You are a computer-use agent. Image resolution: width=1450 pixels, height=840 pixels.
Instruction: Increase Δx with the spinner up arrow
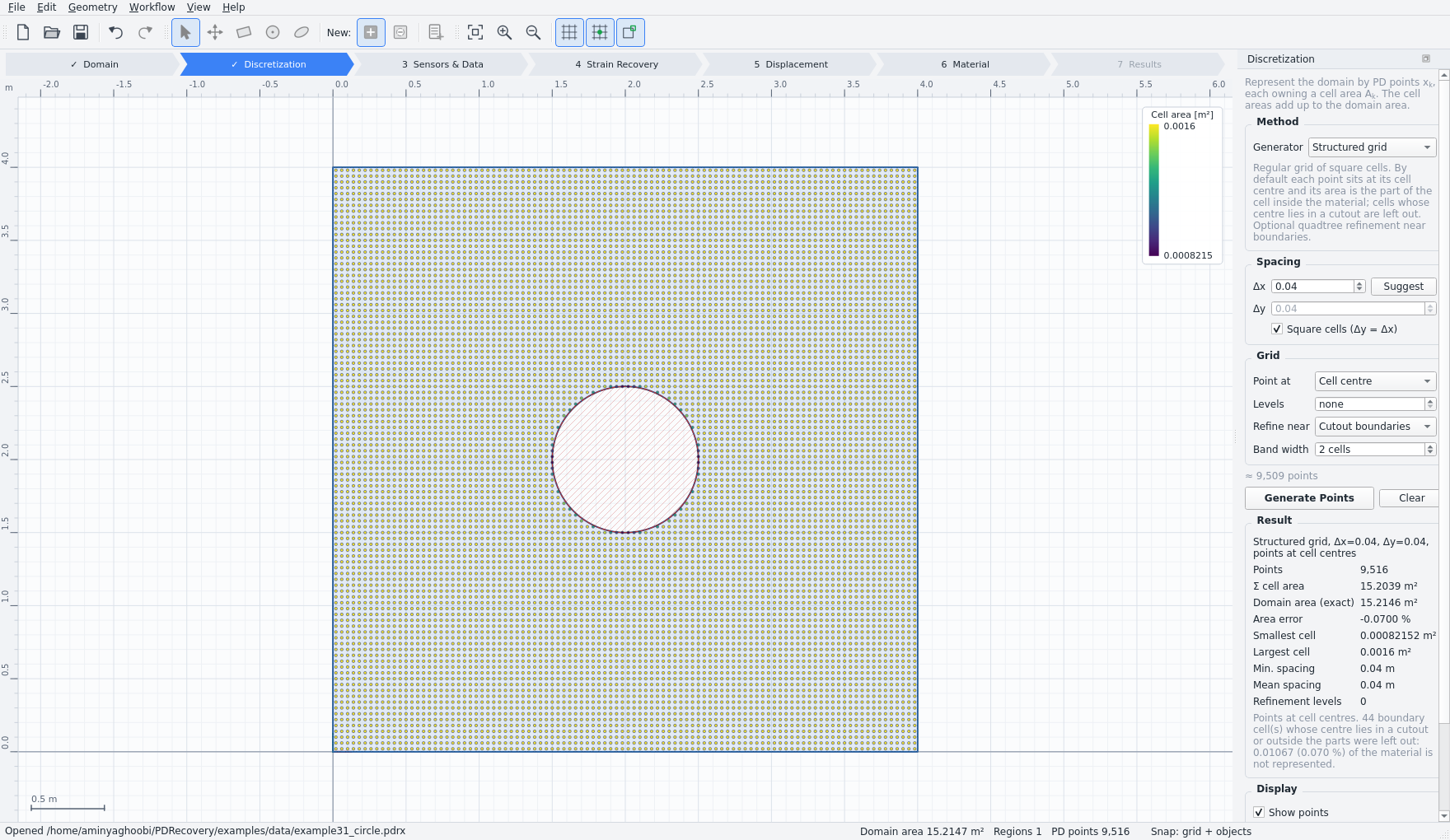(1359, 282)
